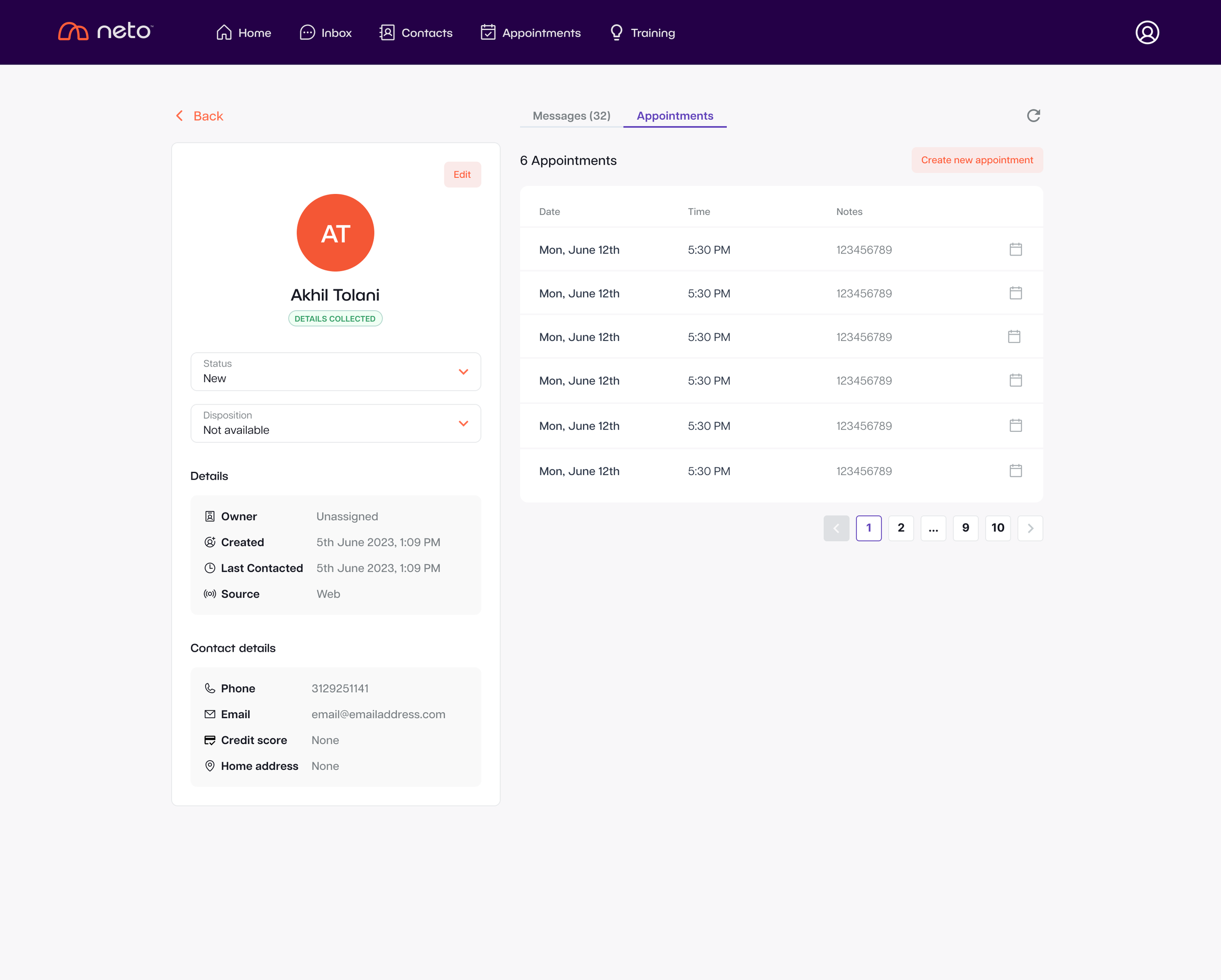Click Edit to modify contact details
Image resolution: width=1221 pixels, height=980 pixels.
point(462,174)
